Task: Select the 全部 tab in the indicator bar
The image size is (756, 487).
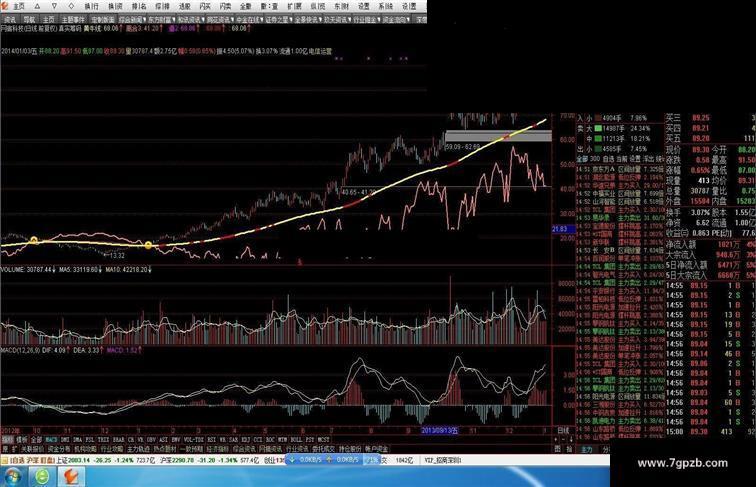Action: 36,440
